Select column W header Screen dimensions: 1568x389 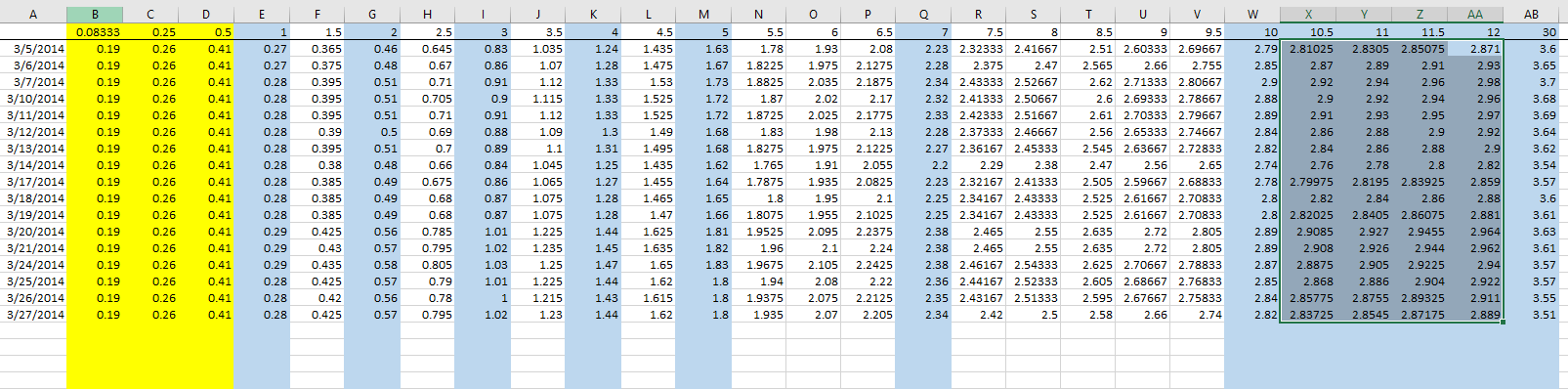[x=1252, y=15]
